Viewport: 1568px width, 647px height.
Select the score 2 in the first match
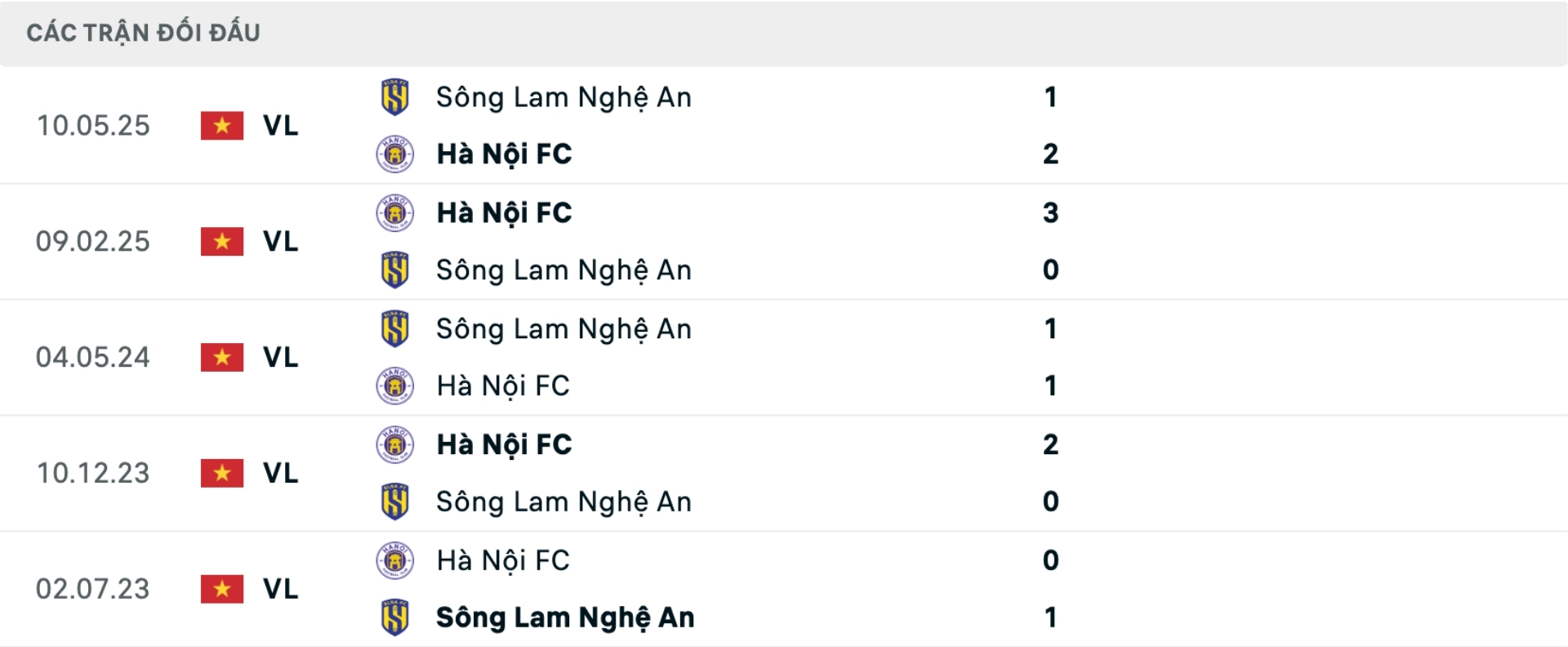pyautogui.click(x=1052, y=154)
